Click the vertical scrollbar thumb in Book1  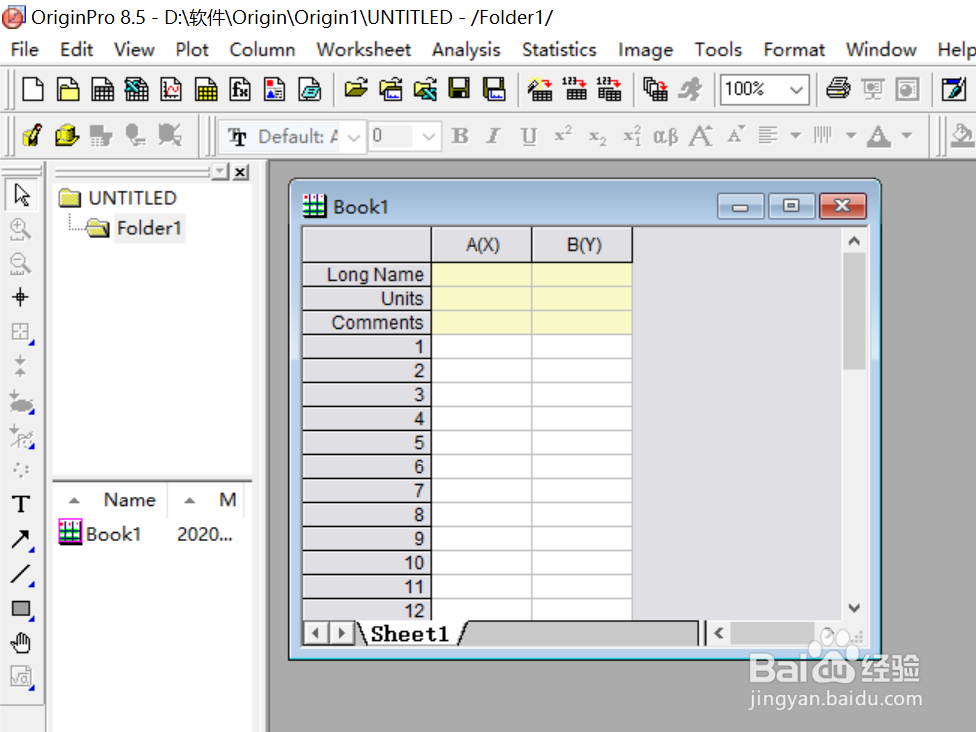pos(854,311)
